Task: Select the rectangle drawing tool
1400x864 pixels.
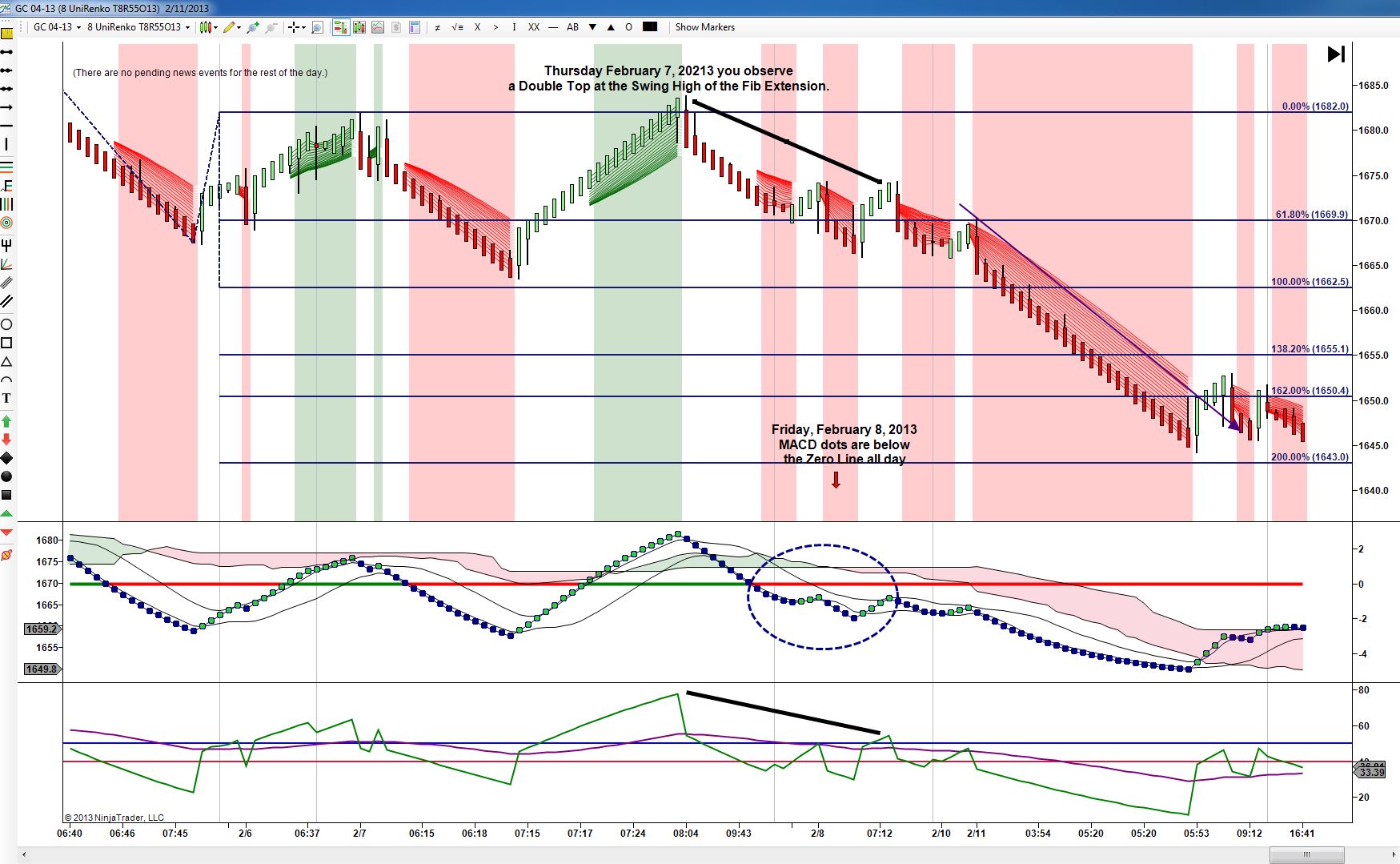Action: coord(6,343)
